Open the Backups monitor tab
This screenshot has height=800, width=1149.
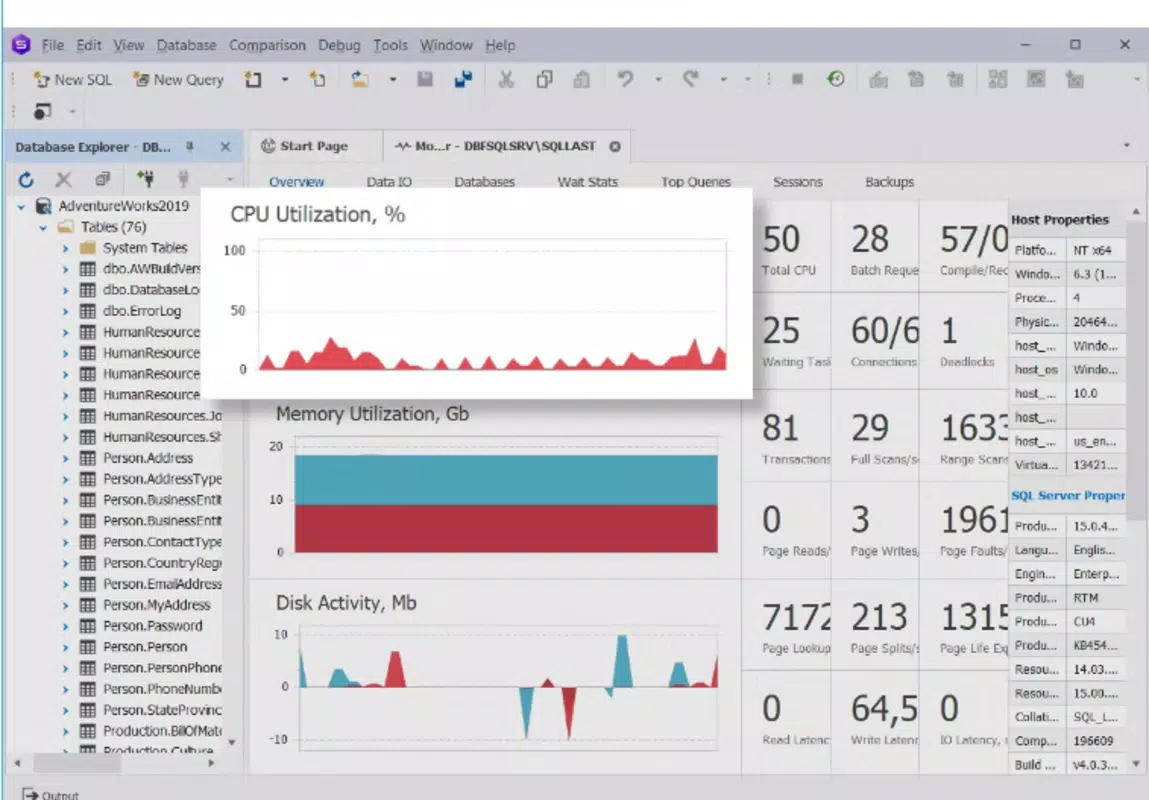(x=890, y=182)
